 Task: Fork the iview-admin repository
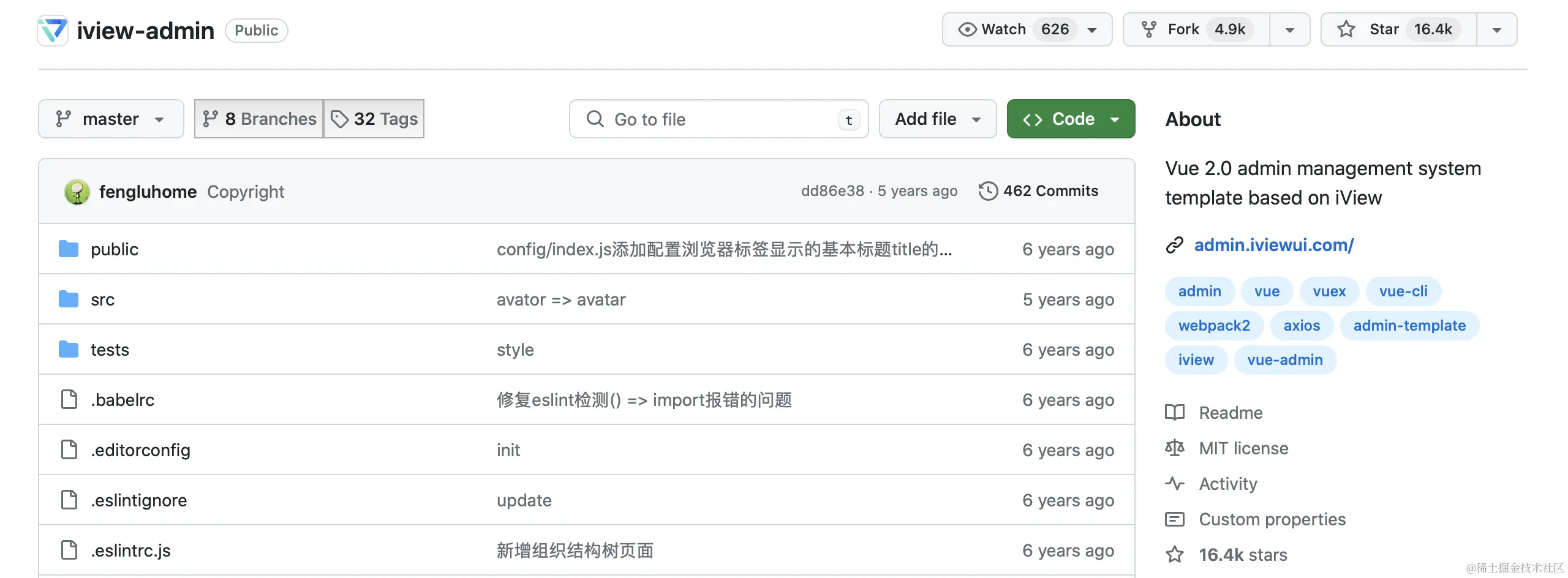[1196, 29]
